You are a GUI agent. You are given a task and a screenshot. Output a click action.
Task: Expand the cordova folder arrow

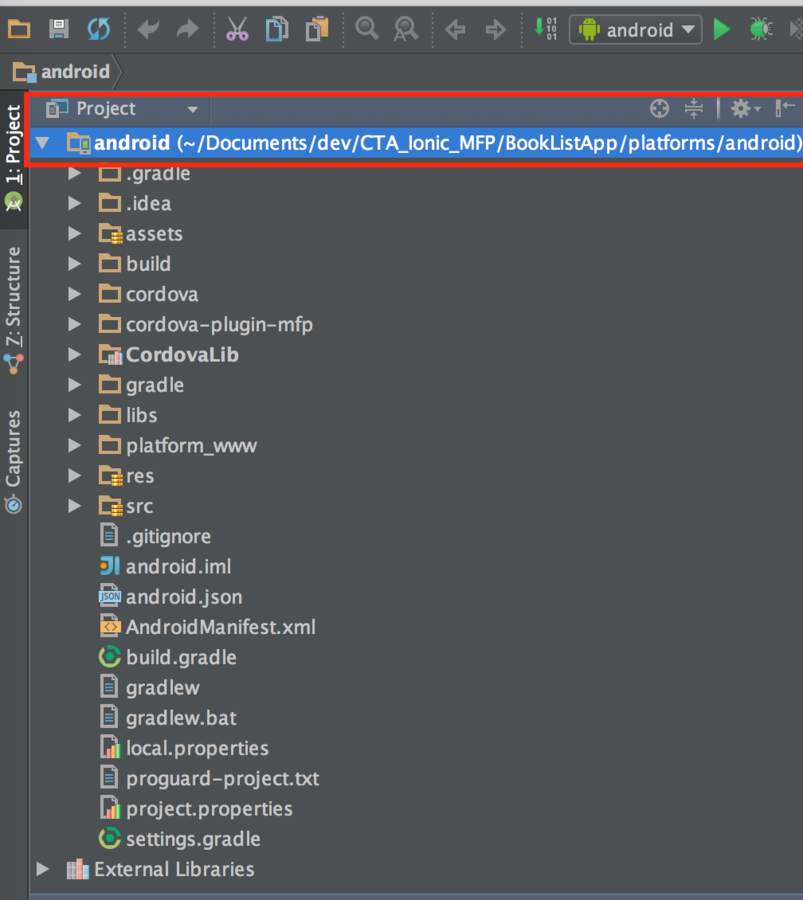74,294
